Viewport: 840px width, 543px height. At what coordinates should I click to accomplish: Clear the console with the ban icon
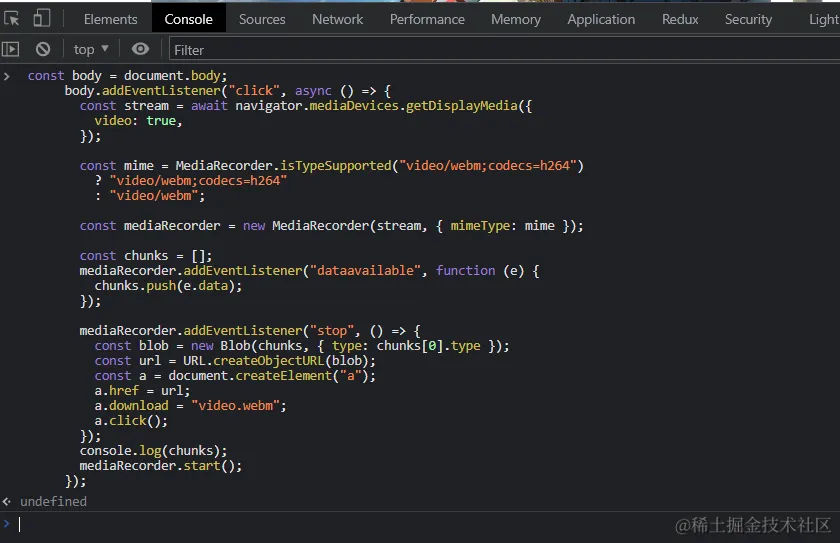pyautogui.click(x=43, y=49)
